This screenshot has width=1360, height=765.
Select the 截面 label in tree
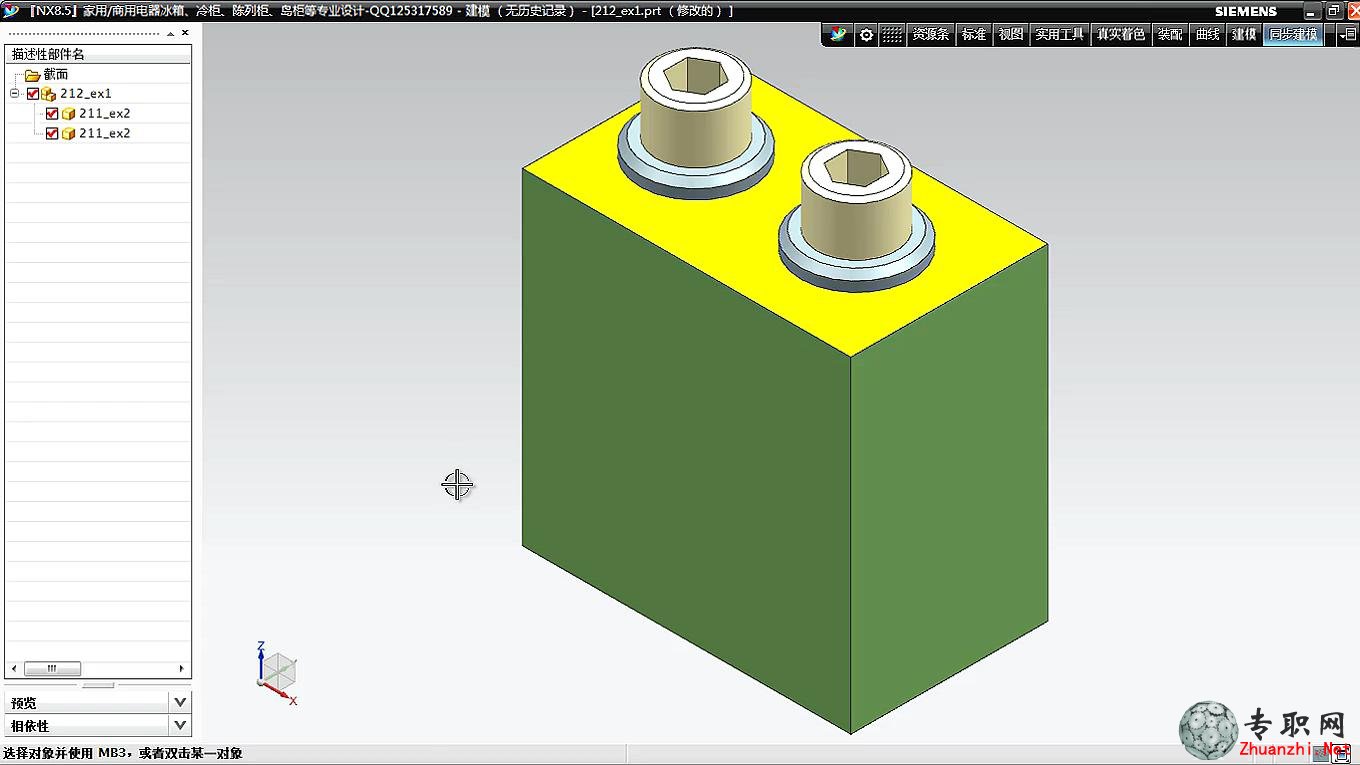56,75
